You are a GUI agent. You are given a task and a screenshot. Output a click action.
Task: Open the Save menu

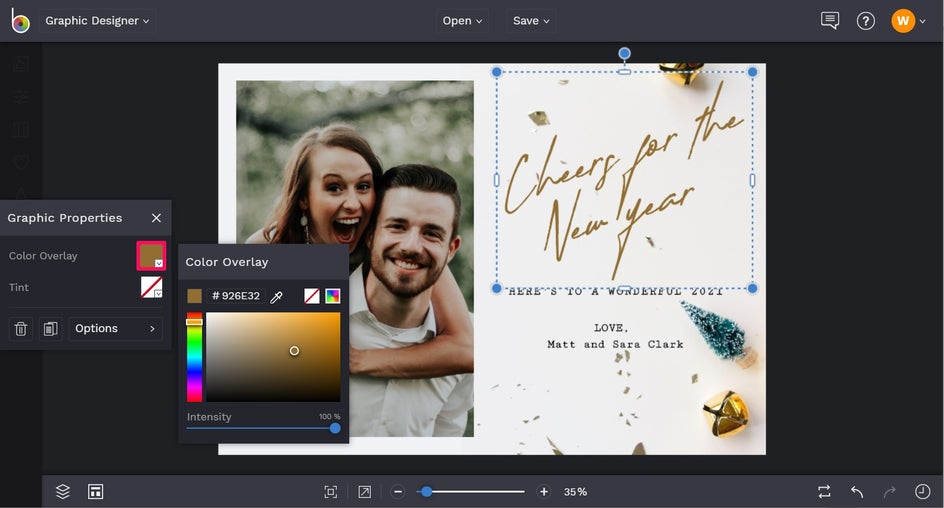530,20
